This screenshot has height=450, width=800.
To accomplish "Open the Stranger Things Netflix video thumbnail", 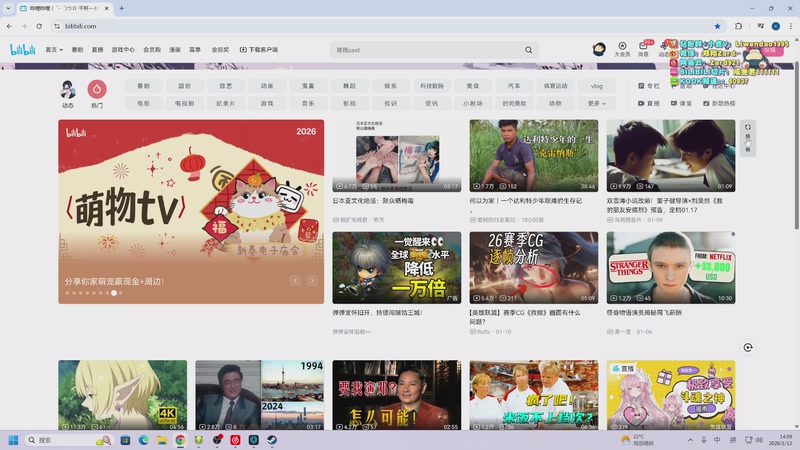I will (x=671, y=268).
